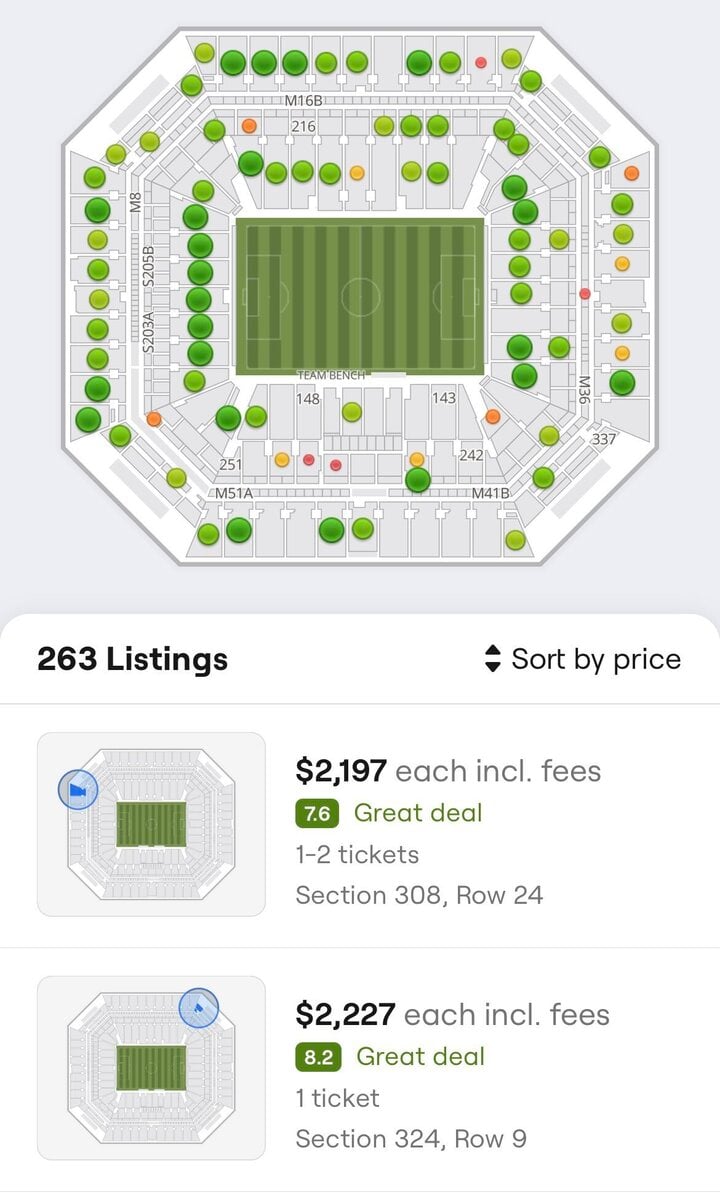The width and height of the screenshot is (720, 1193).
Task: Click the Section 308 seat map thumbnail
Action: coord(151,824)
